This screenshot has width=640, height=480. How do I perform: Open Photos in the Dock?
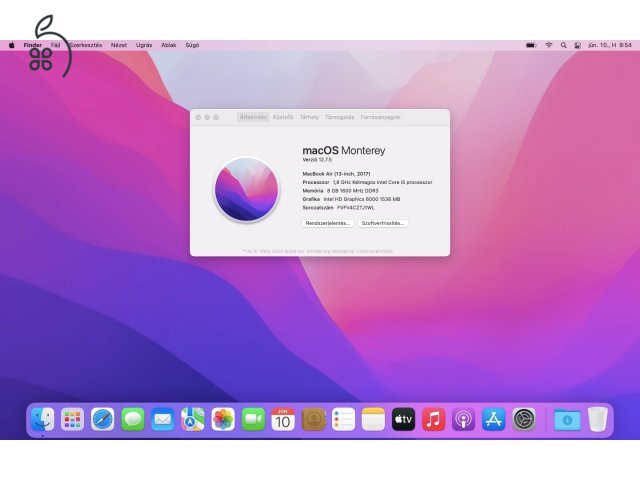click(x=223, y=419)
